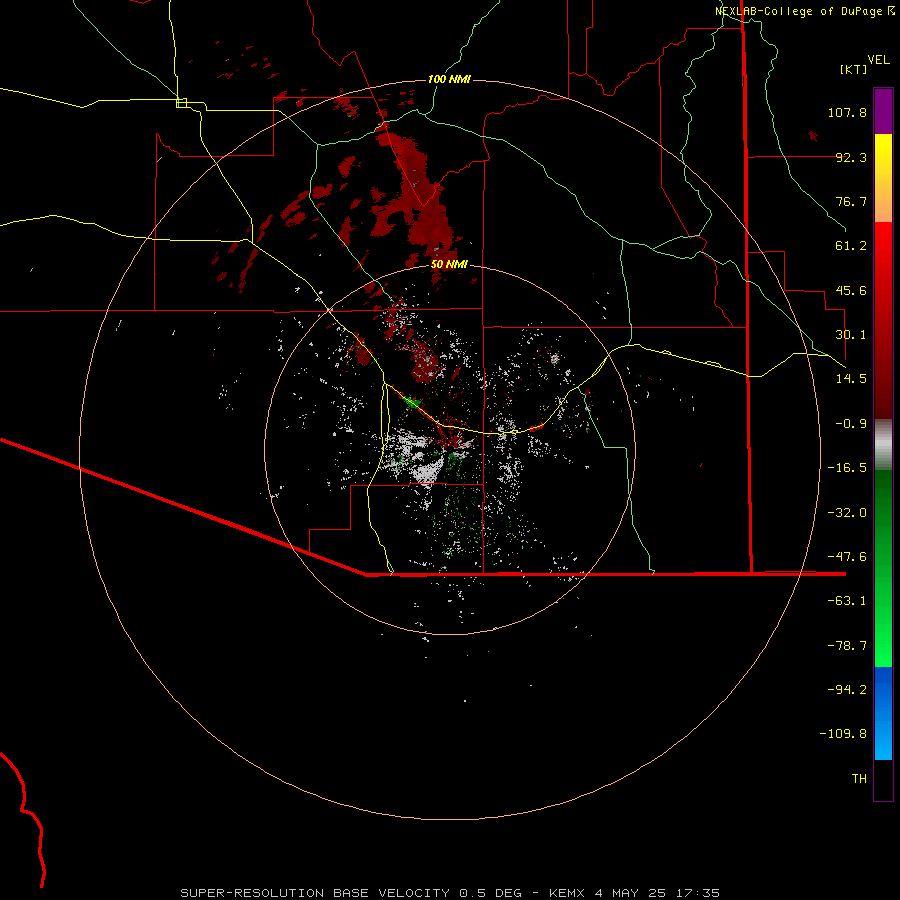Click the TH threshold label
Image resolution: width=900 pixels, height=900 pixels.
(859, 779)
